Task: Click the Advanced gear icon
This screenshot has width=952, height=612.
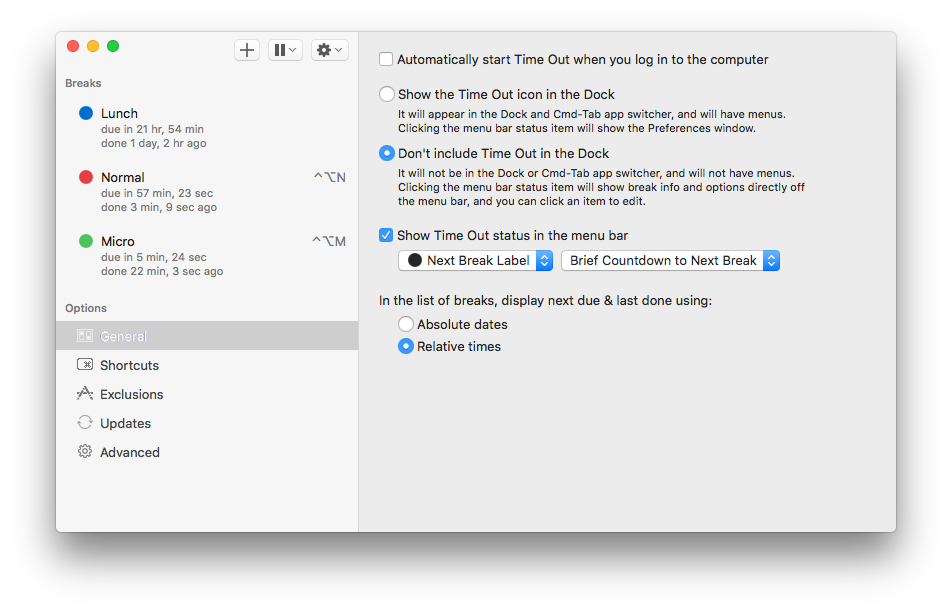Action: coord(85,452)
